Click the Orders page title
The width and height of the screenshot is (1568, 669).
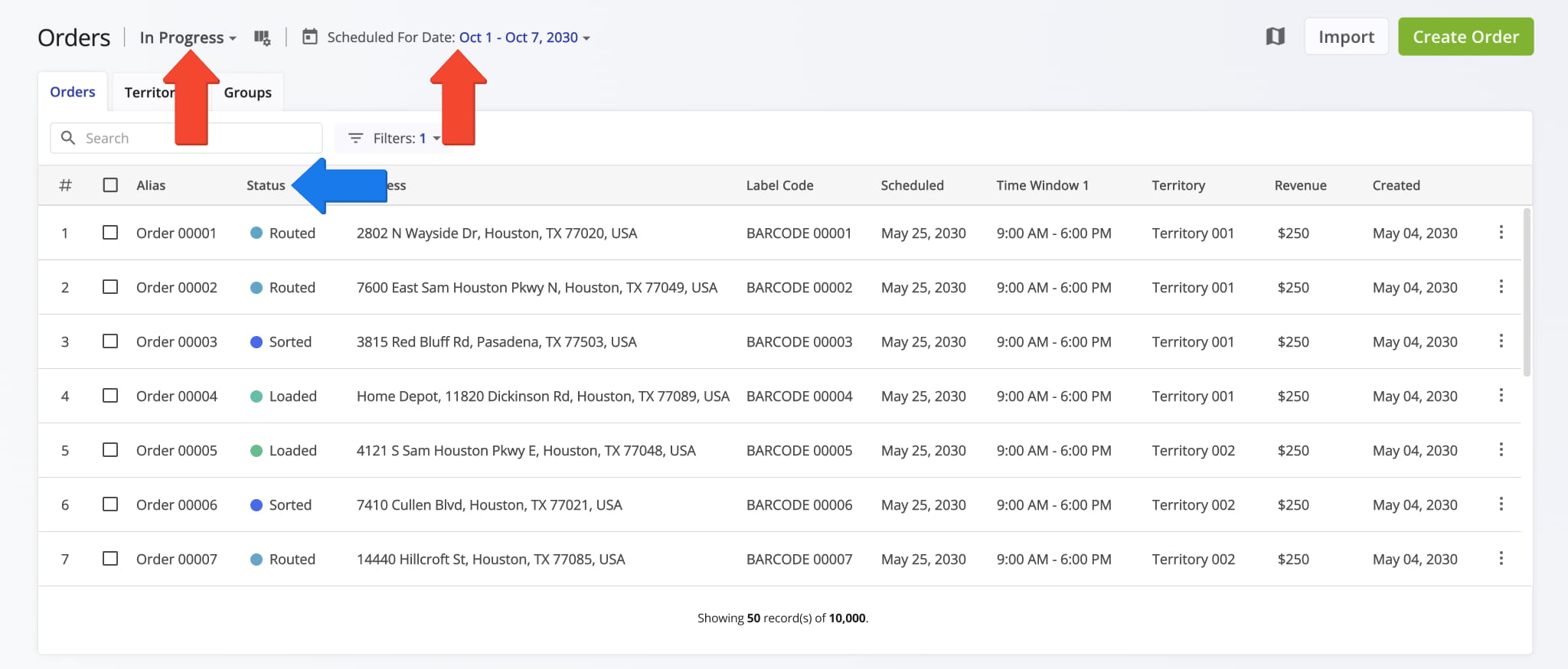point(74,38)
